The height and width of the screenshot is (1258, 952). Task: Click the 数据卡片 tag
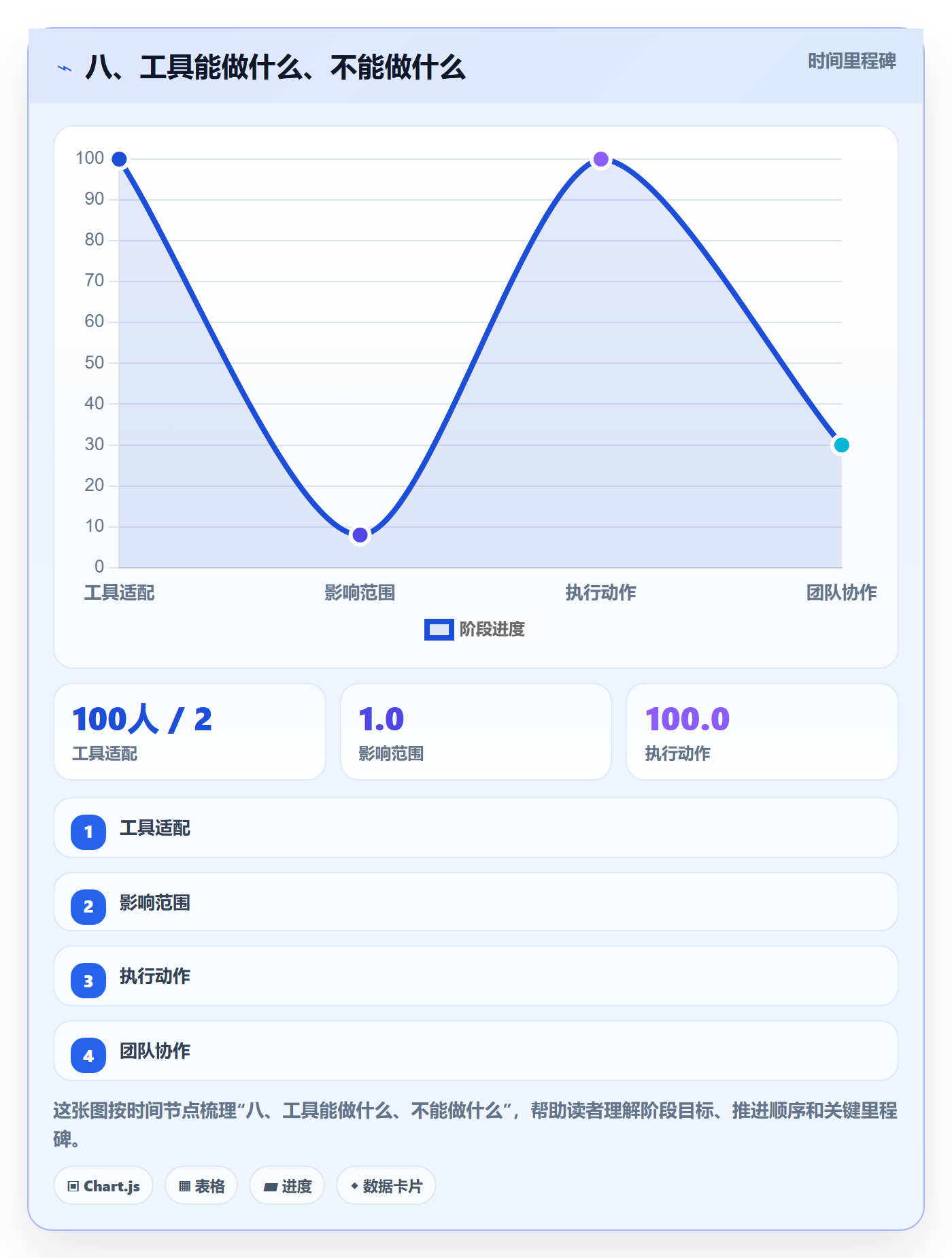[x=386, y=1186]
